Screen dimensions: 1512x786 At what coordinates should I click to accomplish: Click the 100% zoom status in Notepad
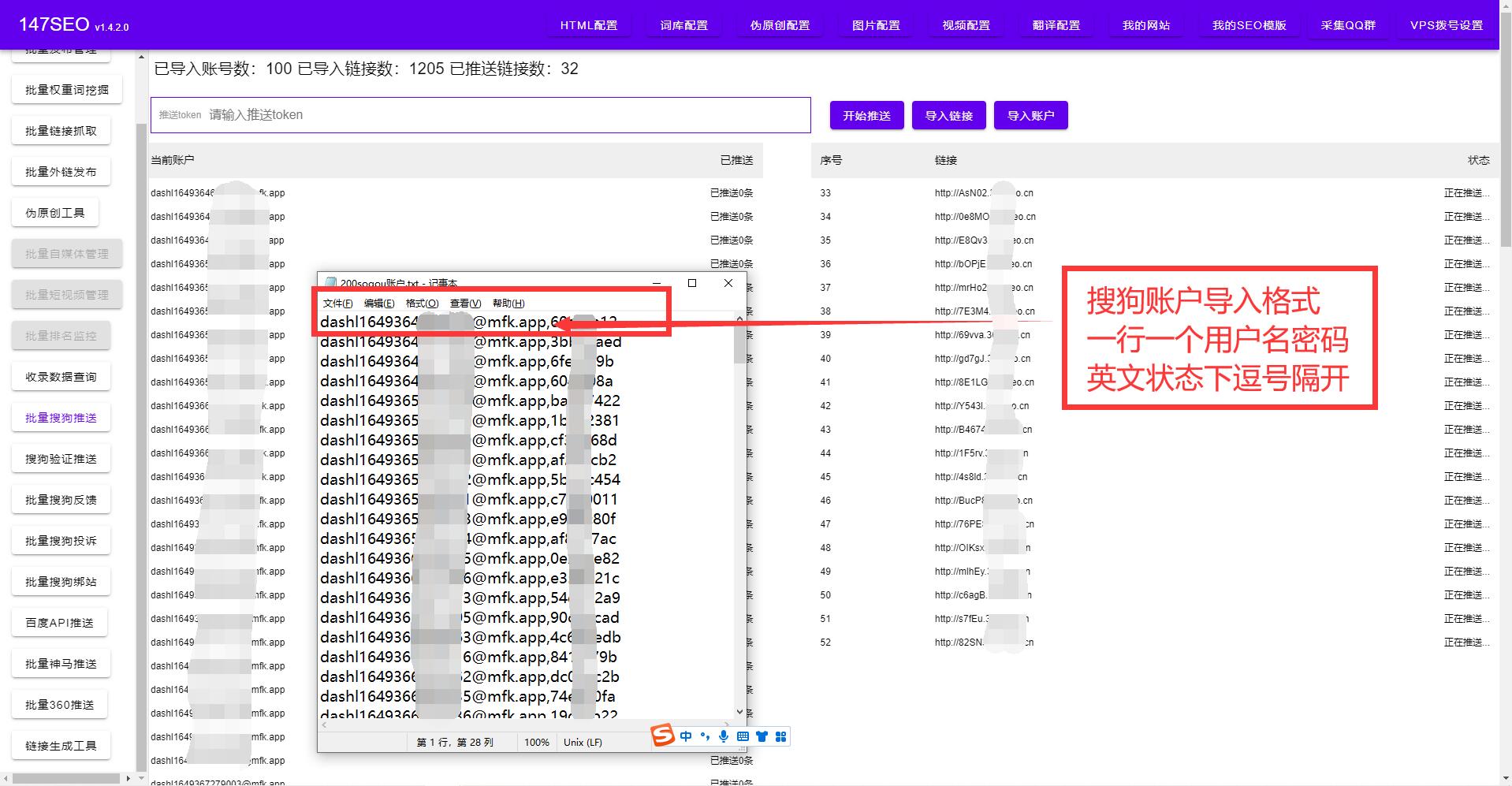click(x=536, y=743)
